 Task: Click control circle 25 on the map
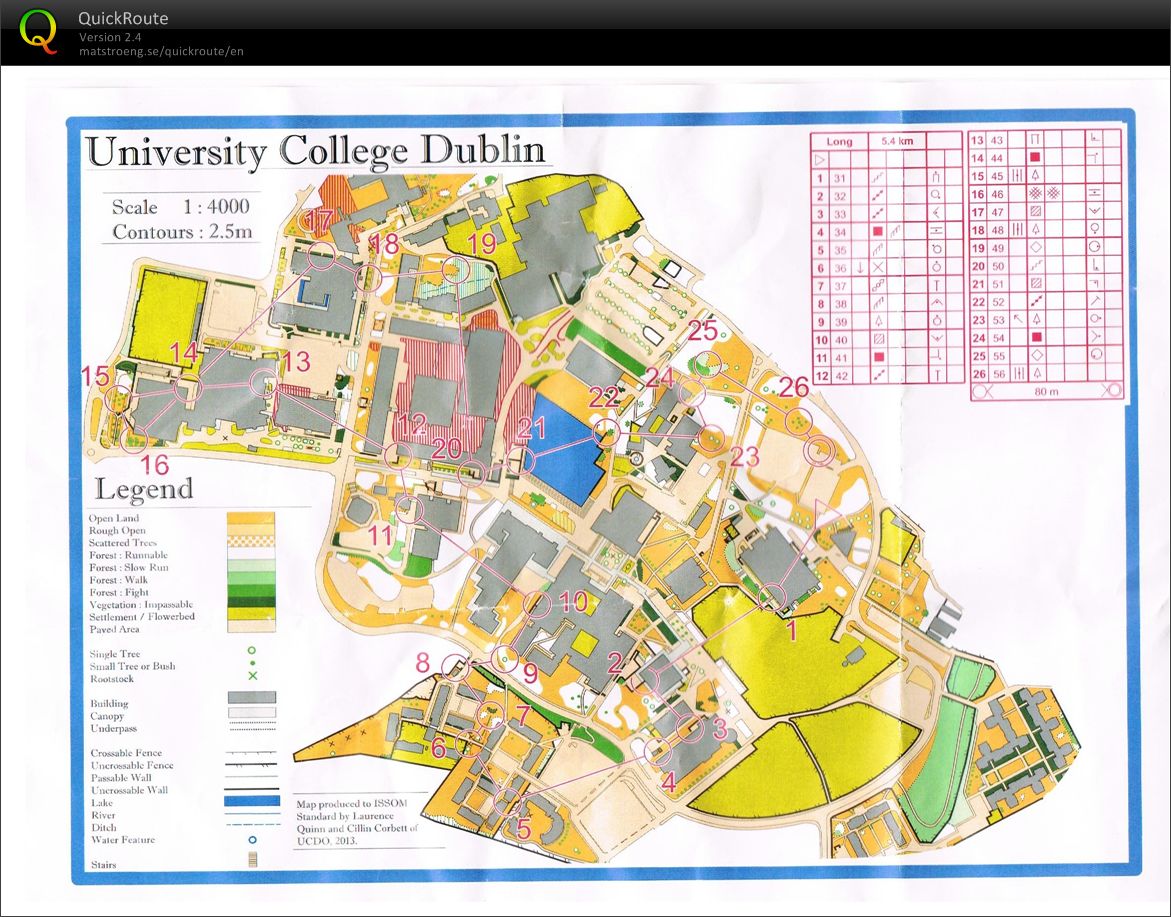pos(707,364)
